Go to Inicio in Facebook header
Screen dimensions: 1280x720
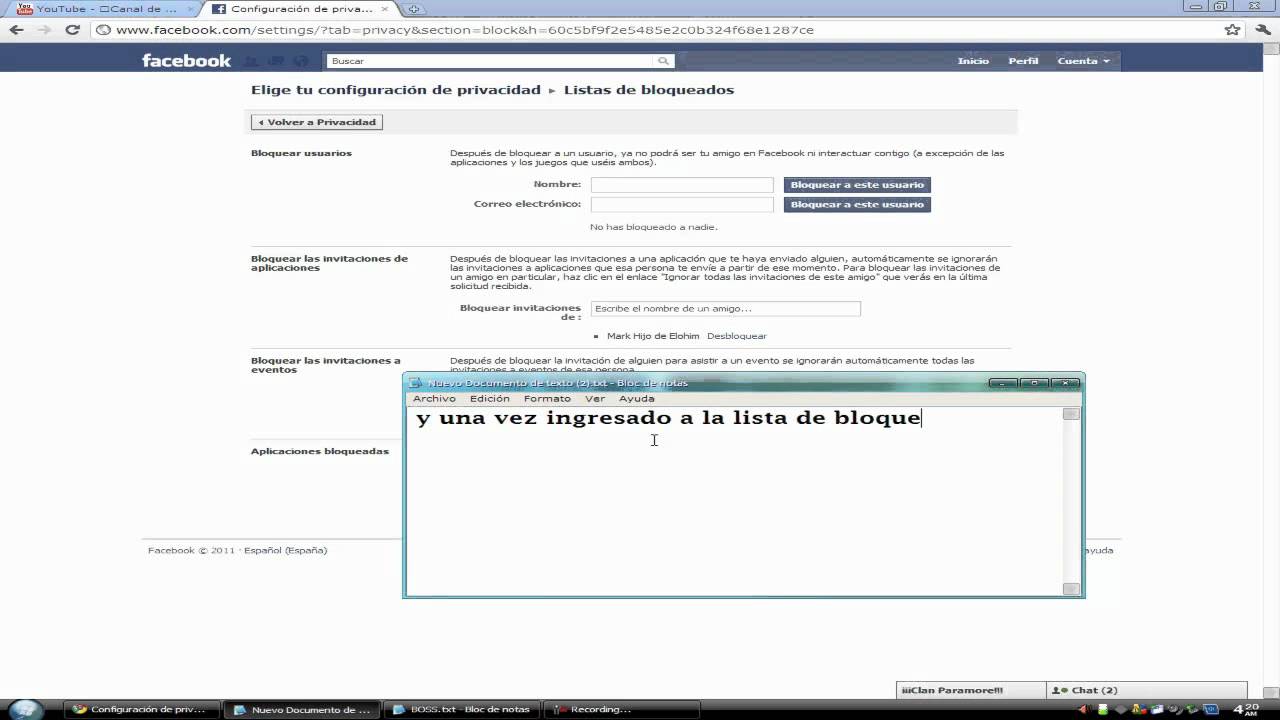click(x=973, y=61)
